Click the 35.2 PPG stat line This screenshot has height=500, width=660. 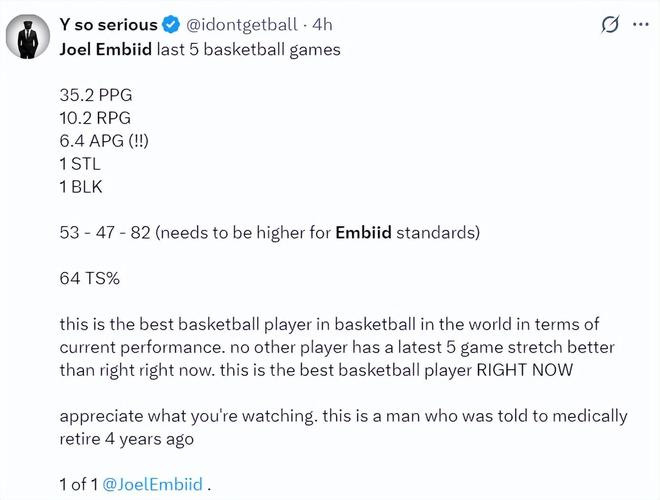pos(96,97)
